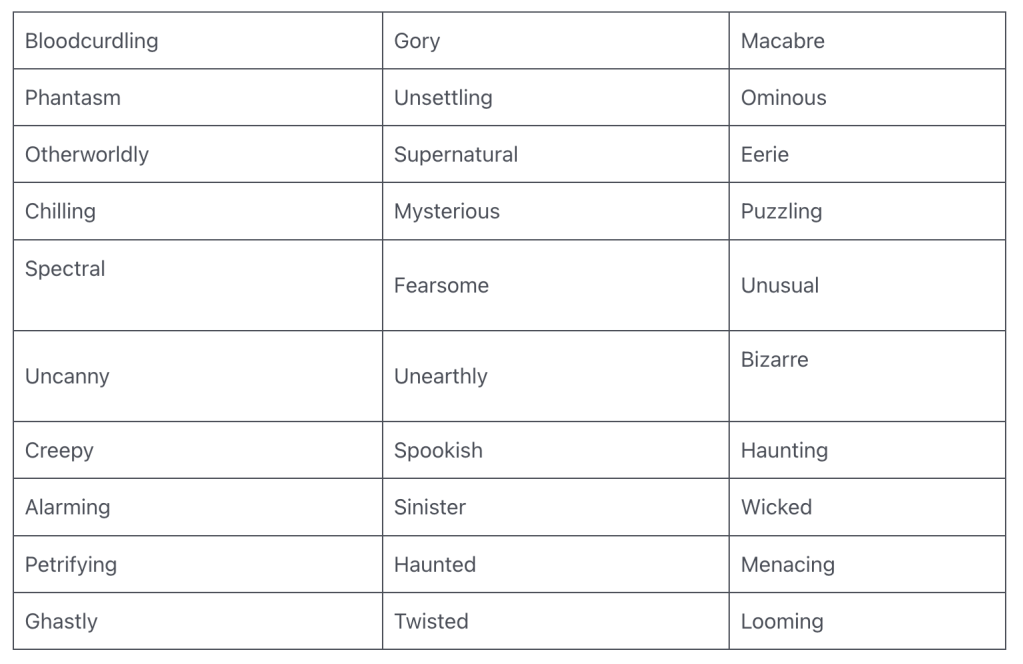Screen dimensions: 1023x664
Task: Click the Spookish cell
Action: [x=438, y=451]
